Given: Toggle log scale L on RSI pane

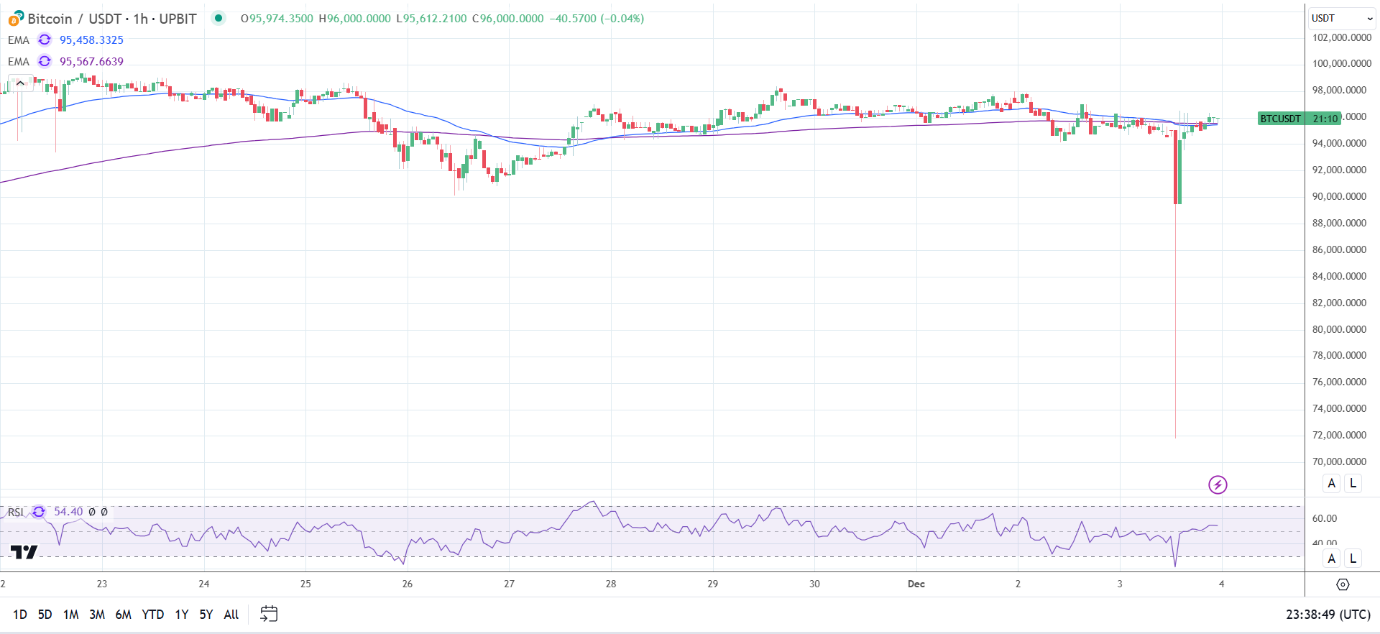Looking at the screenshot, I should coord(1353,559).
